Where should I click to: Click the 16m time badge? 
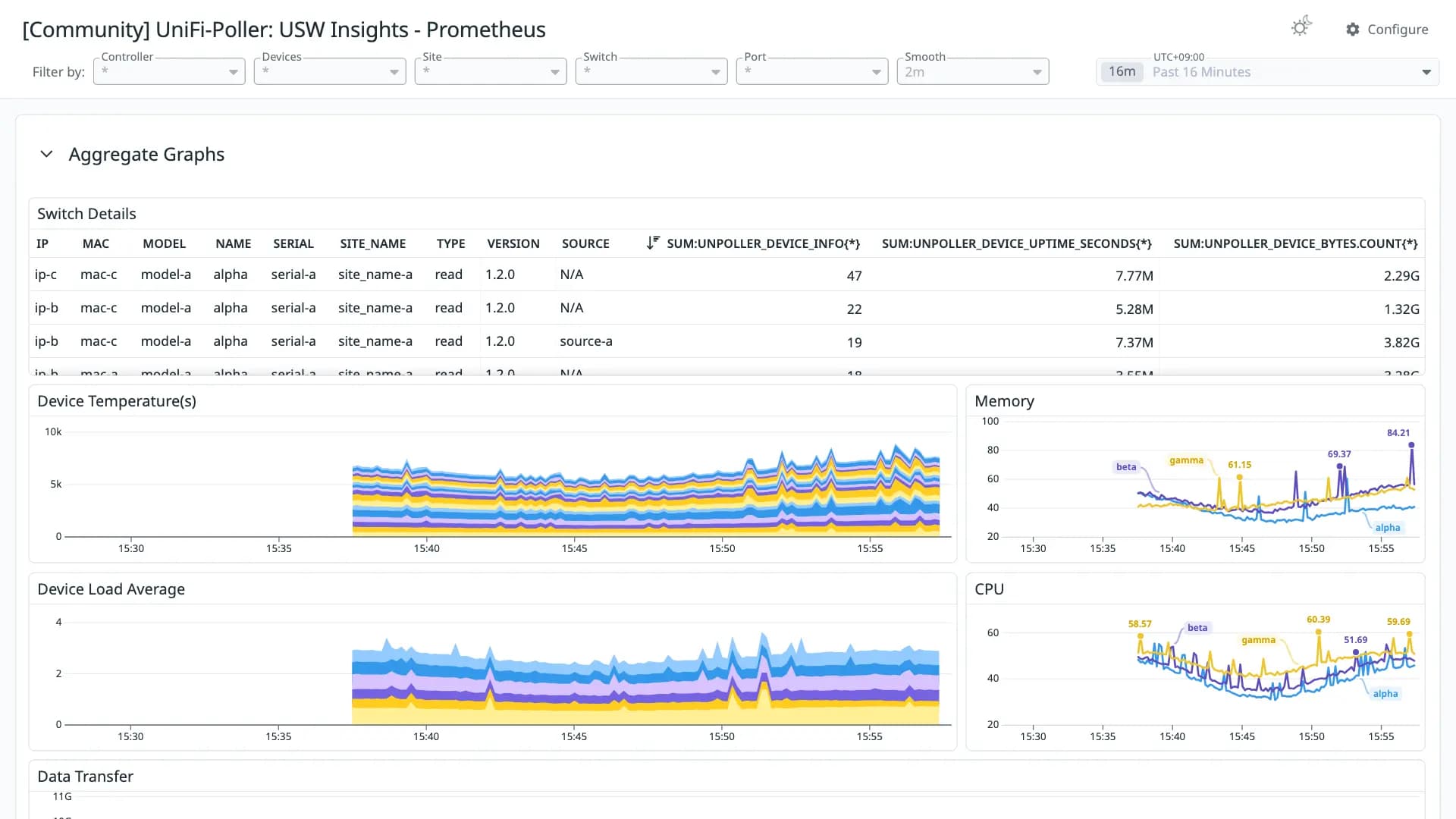[x=1122, y=71]
